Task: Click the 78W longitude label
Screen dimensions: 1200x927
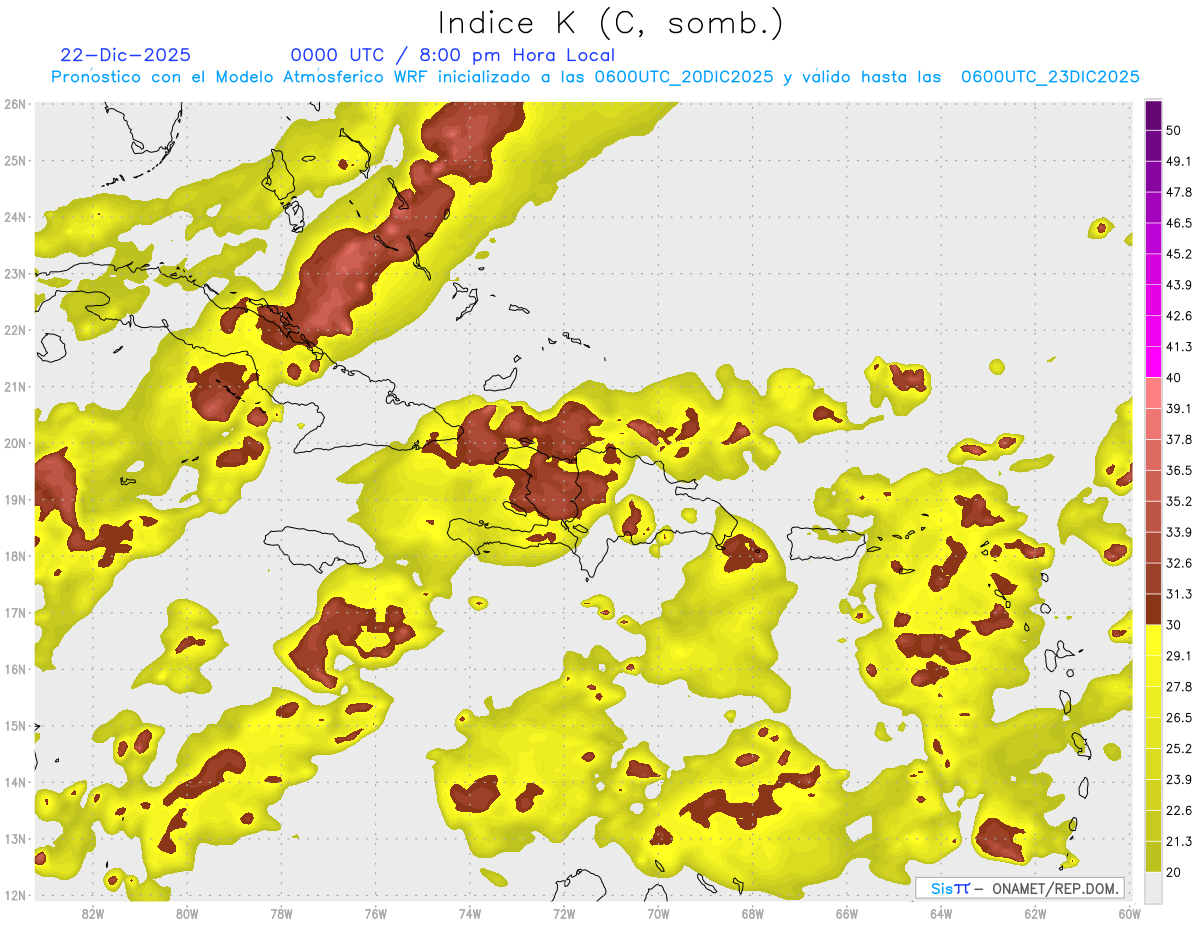Action: pyautogui.click(x=281, y=914)
